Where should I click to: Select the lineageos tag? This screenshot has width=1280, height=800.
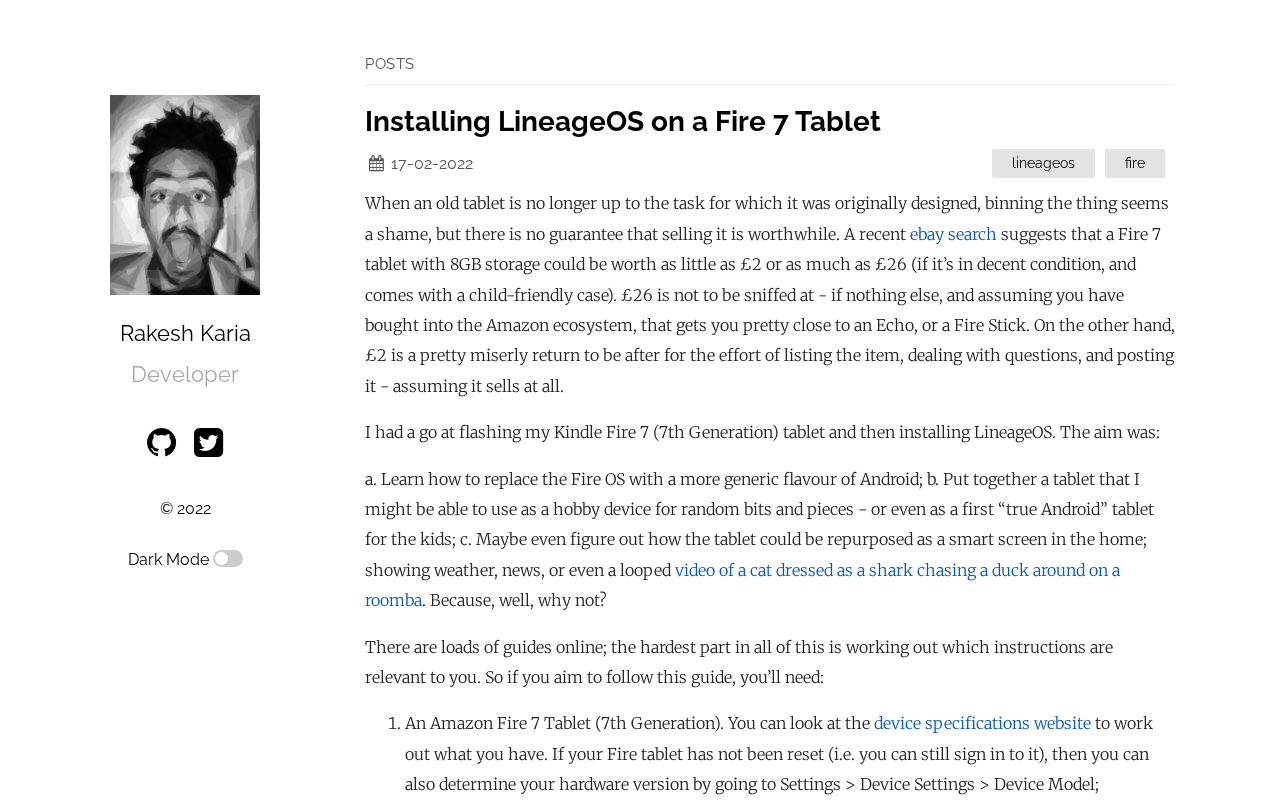pos(1043,163)
